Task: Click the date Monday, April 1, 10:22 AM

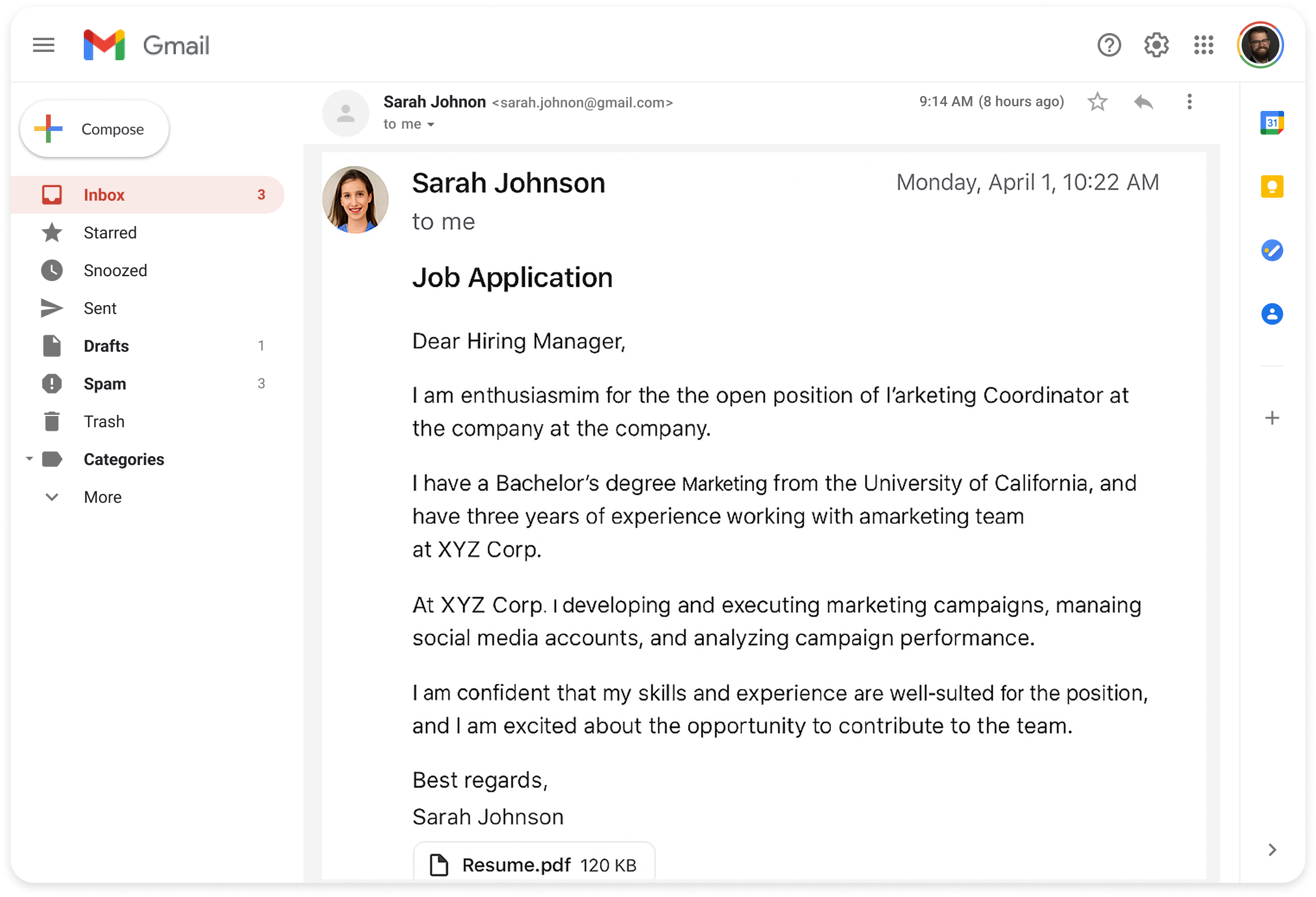Action: click(x=1027, y=182)
